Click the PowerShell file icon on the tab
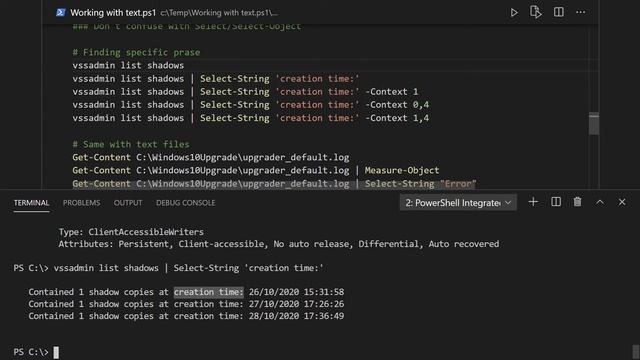The image size is (640, 360). [60, 13]
